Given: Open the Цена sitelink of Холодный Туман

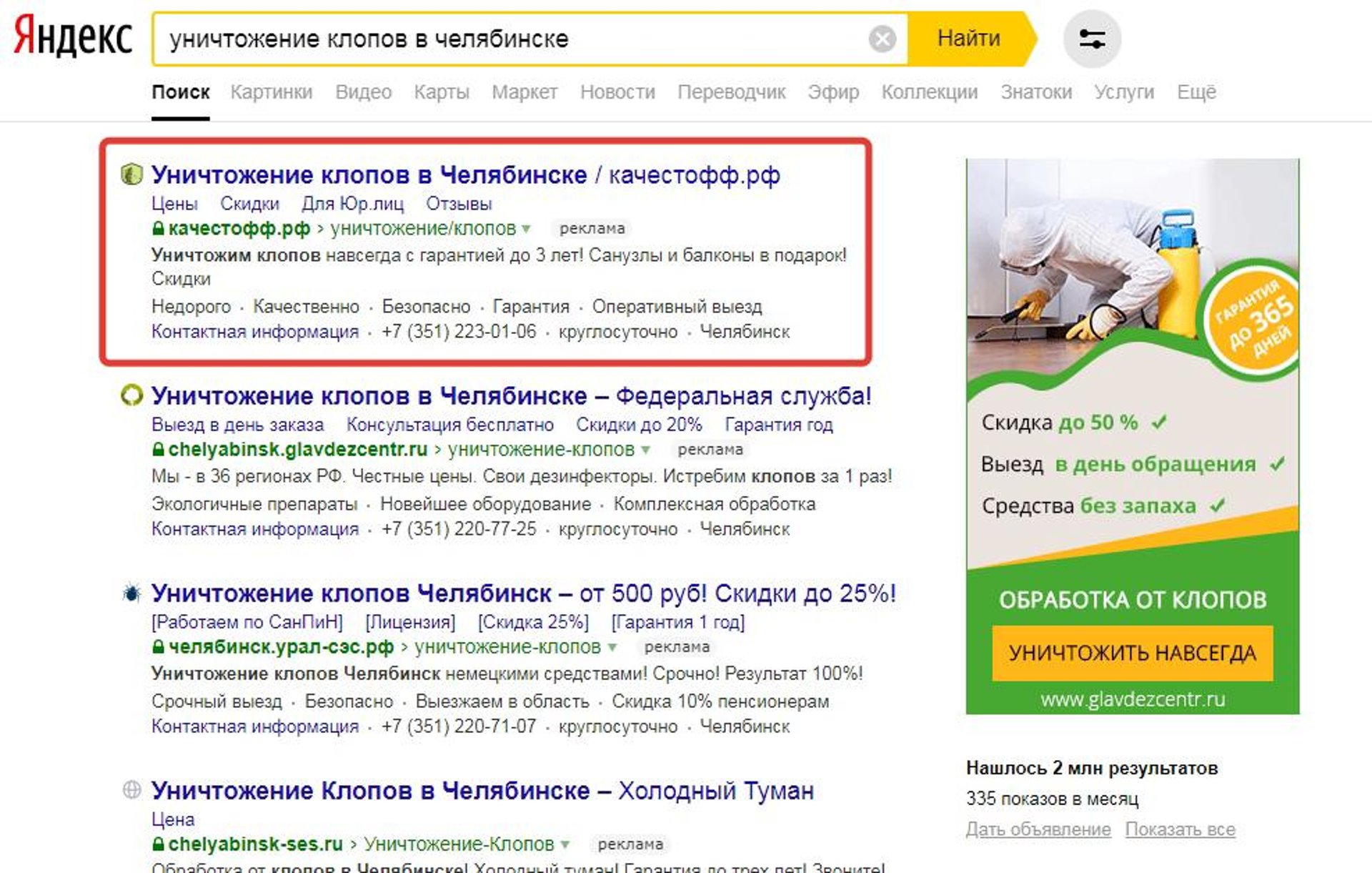Looking at the screenshot, I should click(173, 819).
